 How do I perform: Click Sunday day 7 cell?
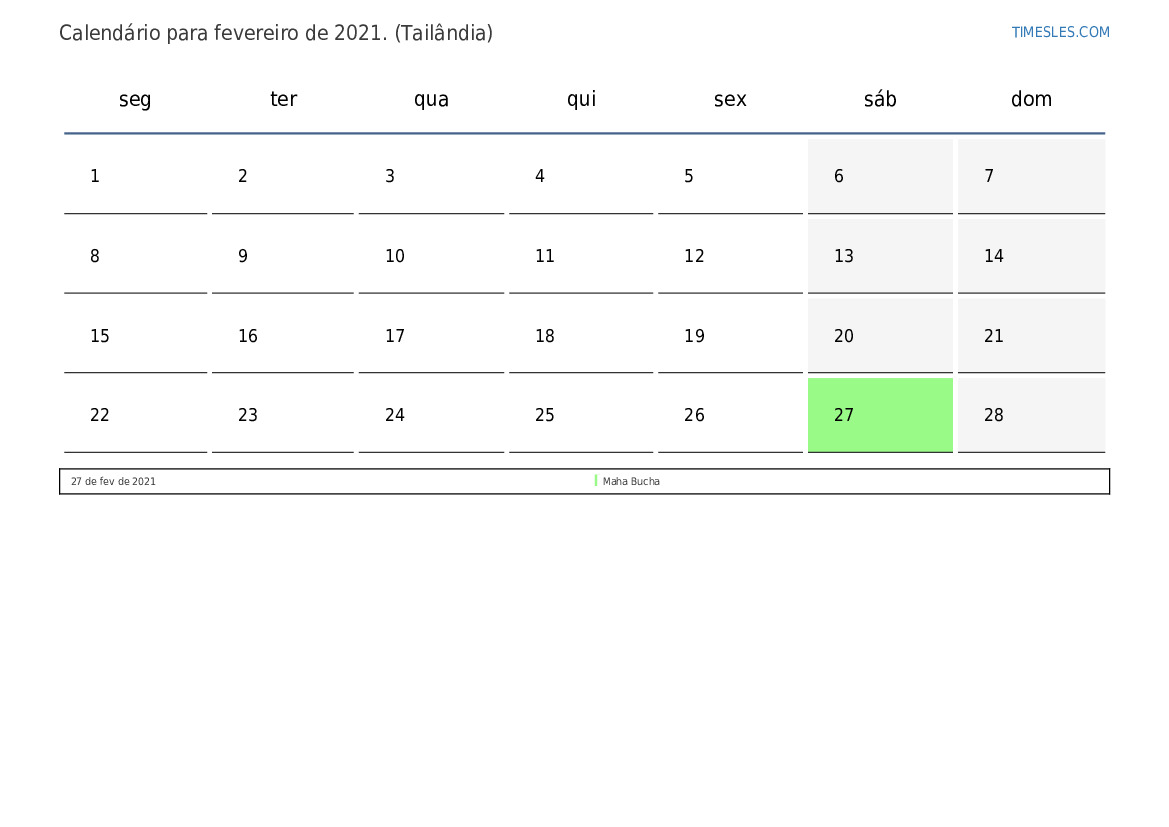pyautogui.click(x=1031, y=176)
